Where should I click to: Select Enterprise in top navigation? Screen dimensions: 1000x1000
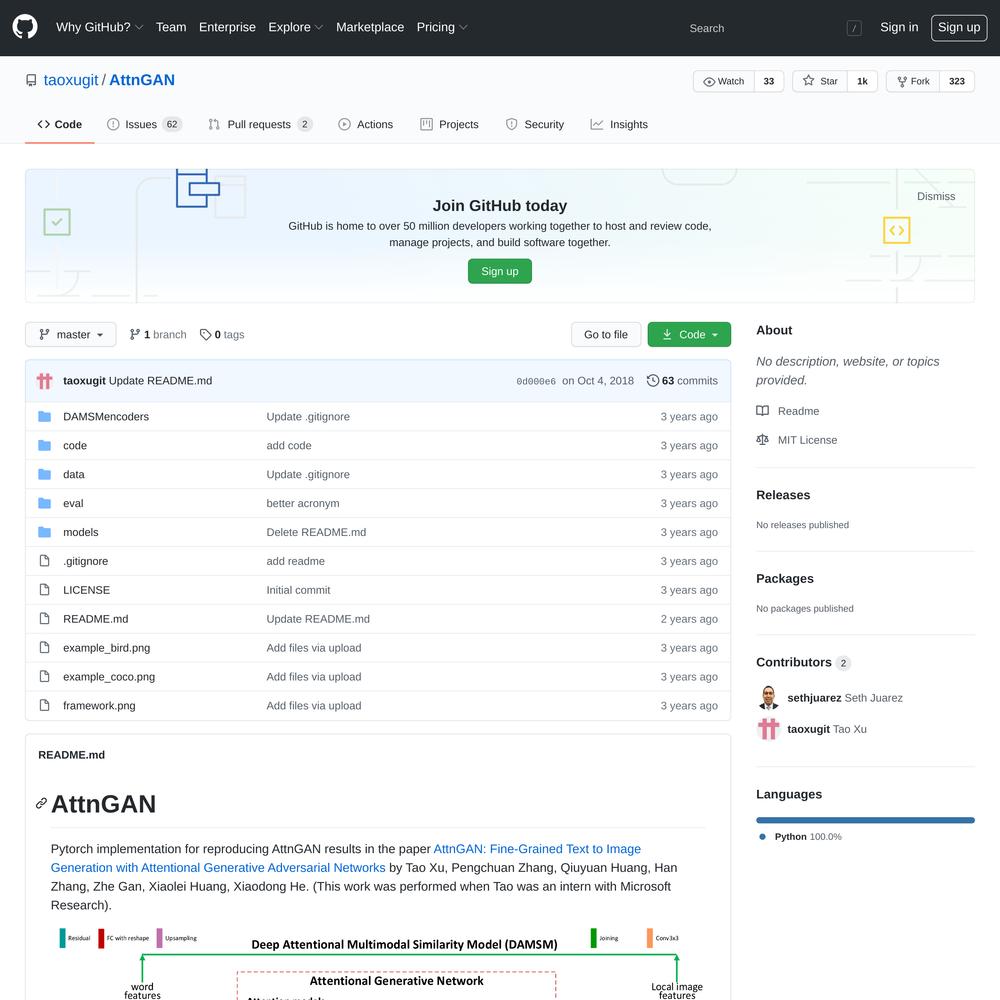click(227, 27)
